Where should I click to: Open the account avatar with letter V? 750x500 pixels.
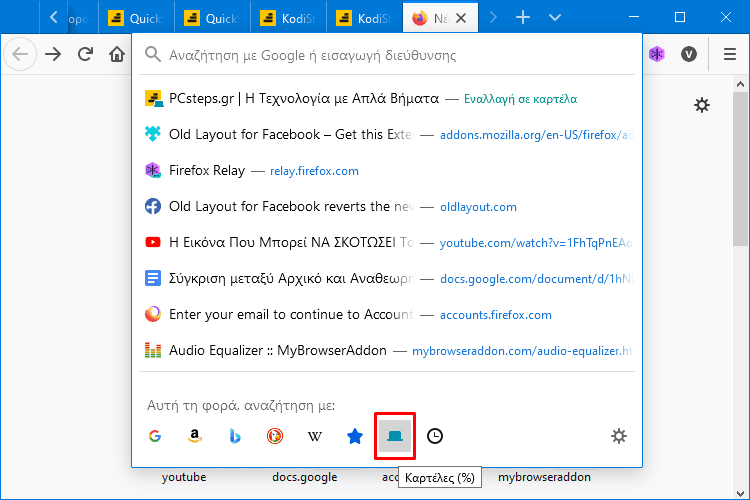(689, 55)
